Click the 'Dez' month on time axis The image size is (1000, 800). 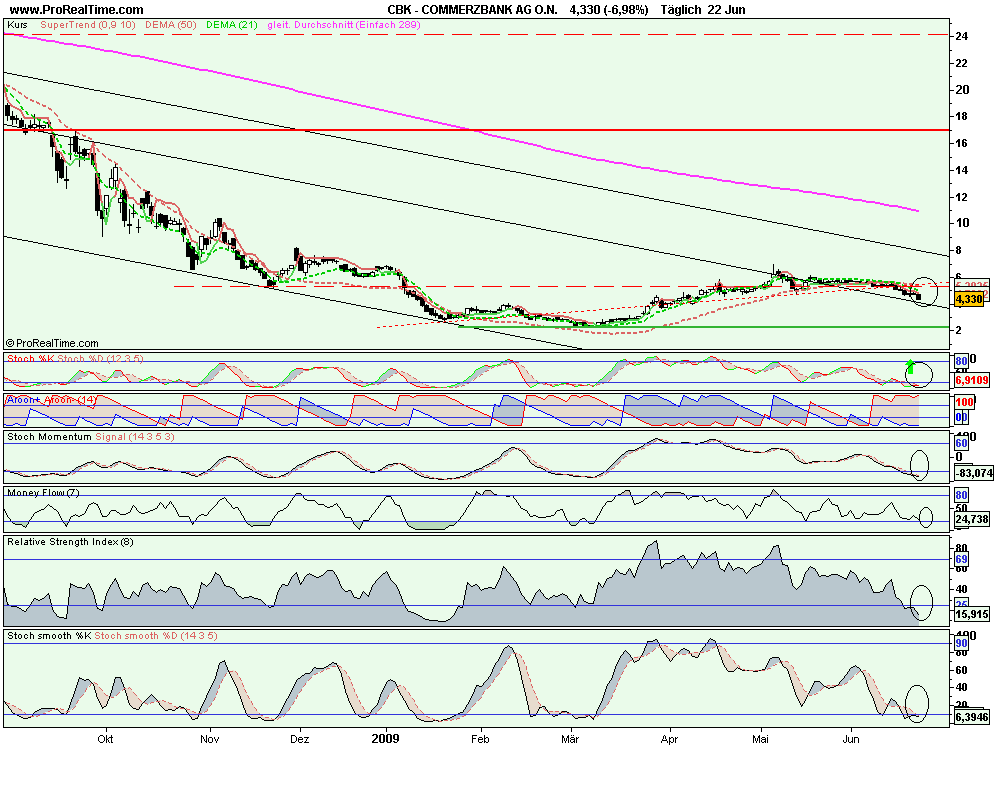tap(300, 739)
